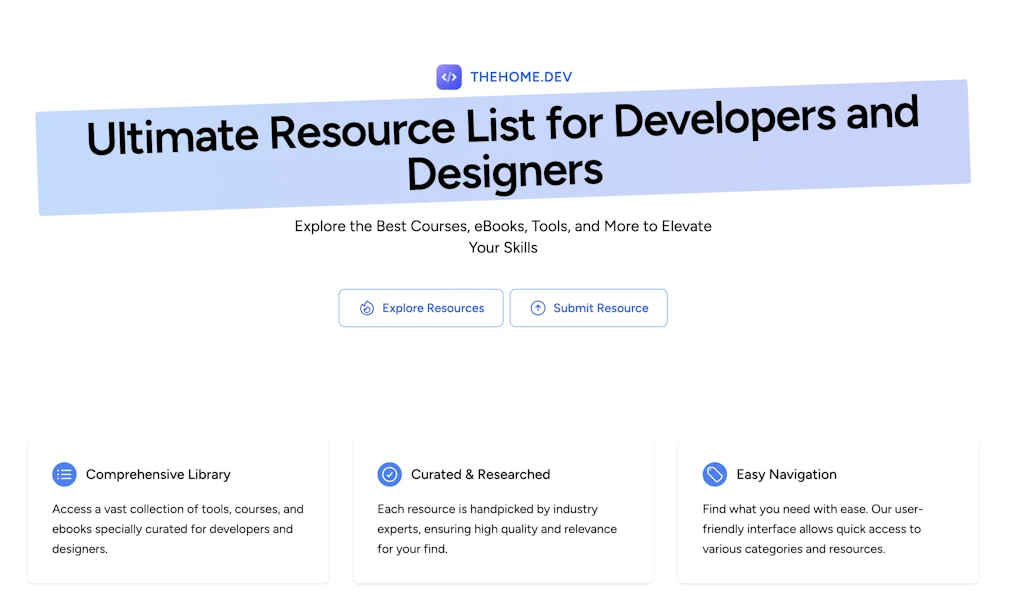
Task: Select the list icon on Comprehensive Library card
Action: pyautogui.click(x=64, y=474)
